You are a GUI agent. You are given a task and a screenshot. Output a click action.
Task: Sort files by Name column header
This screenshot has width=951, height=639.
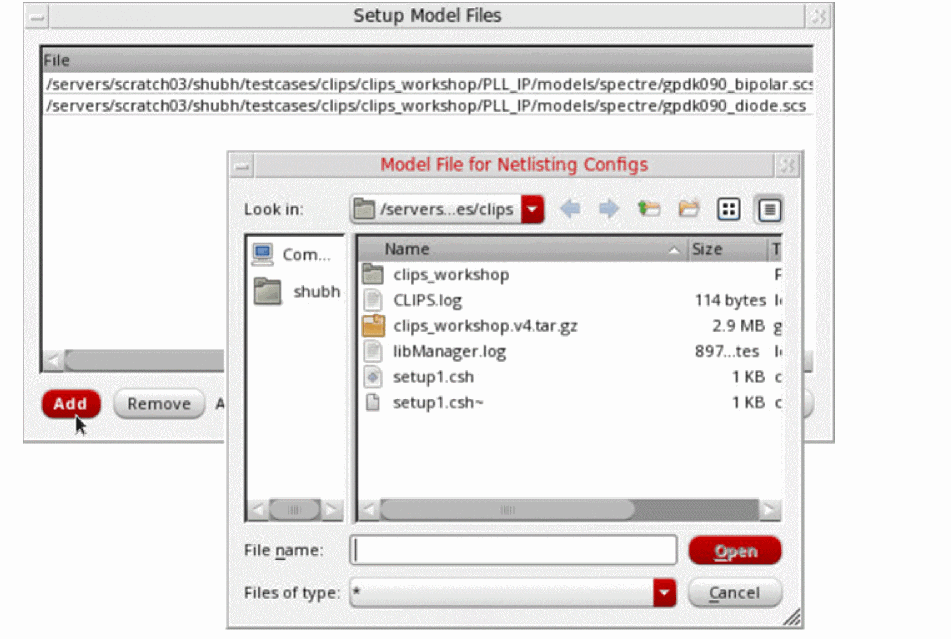click(523, 249)
